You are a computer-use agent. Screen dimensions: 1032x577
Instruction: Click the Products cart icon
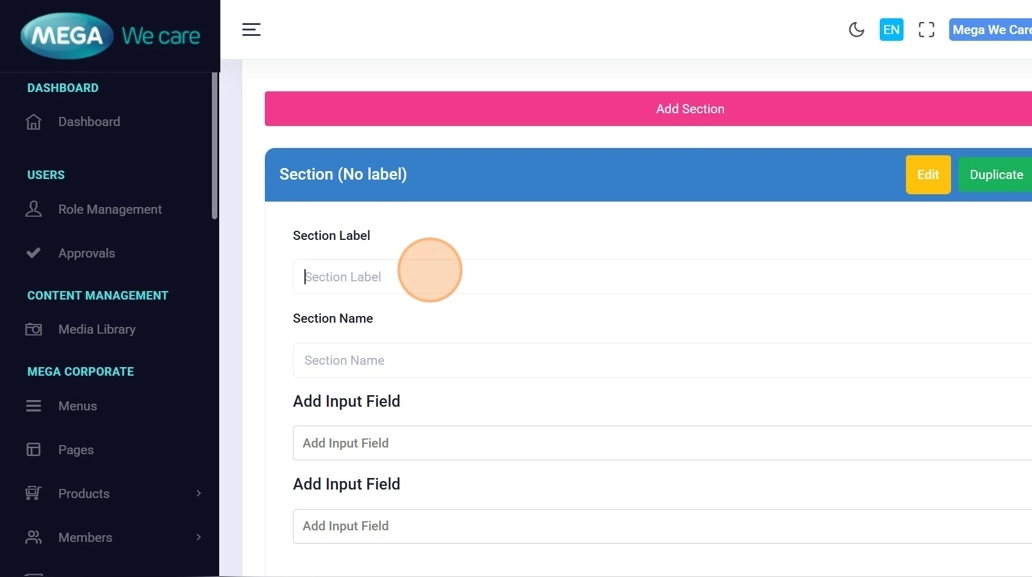tap(34, 493)
